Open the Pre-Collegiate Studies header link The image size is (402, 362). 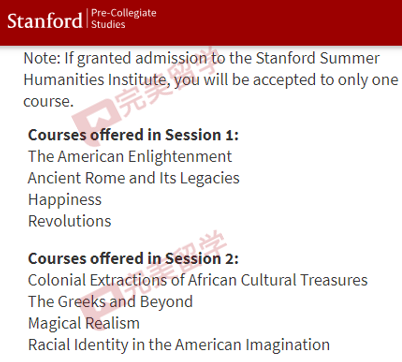point(124,18)
